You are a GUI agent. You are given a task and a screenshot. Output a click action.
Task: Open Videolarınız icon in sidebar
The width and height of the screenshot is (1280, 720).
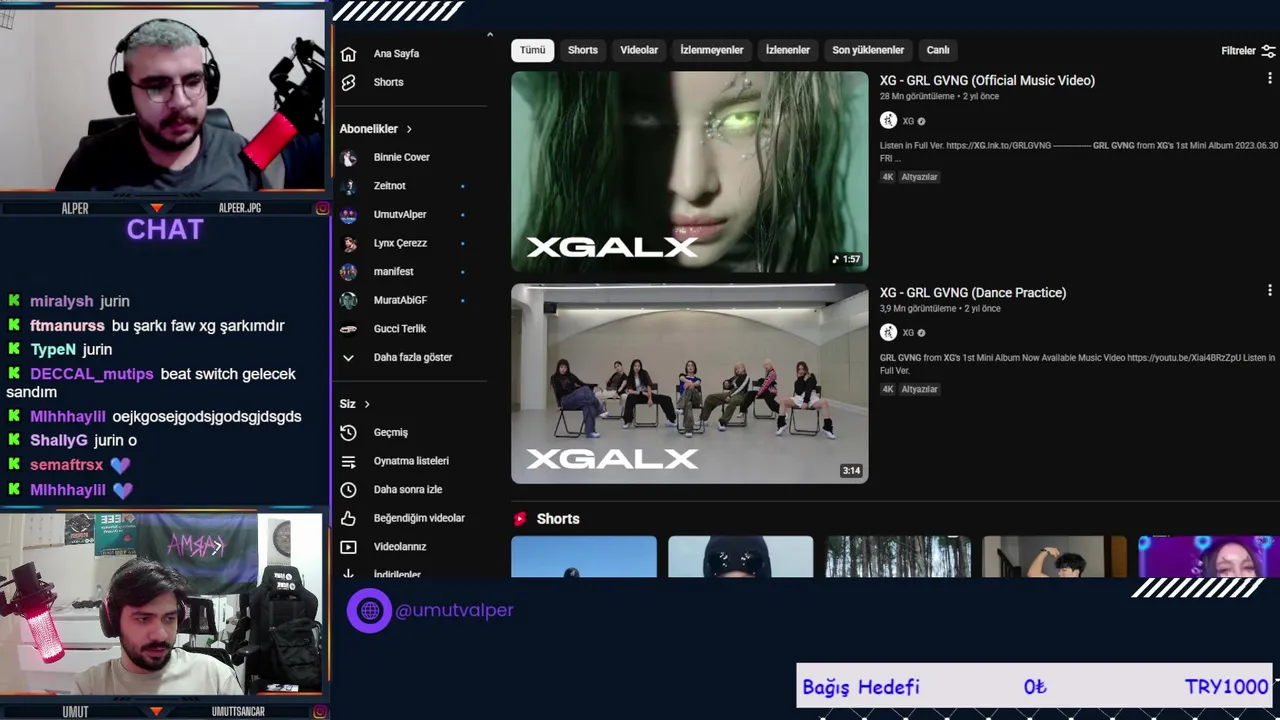pos(348,547)
